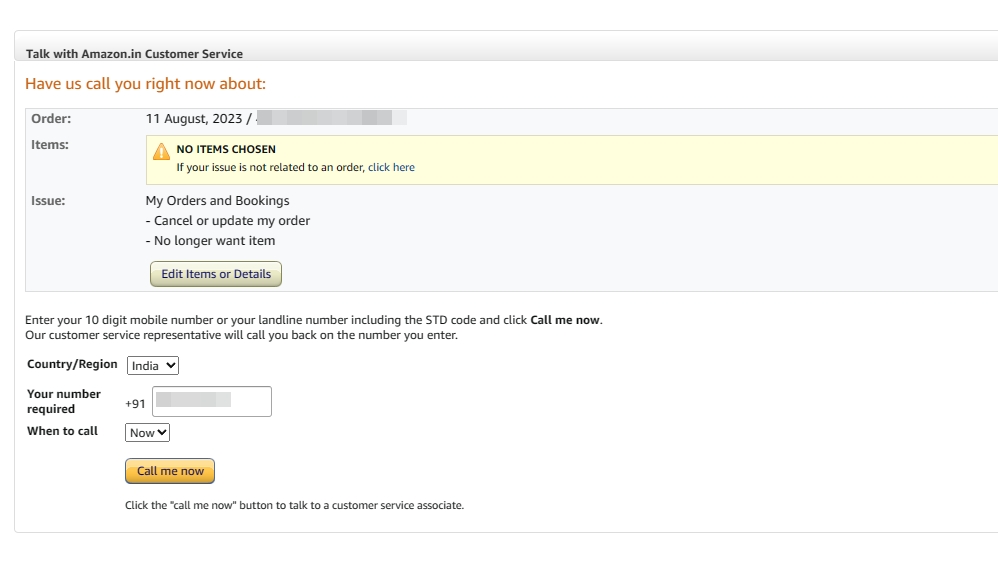Click the +91 country code prefix

pyautogui.click(x=135, y=404)
